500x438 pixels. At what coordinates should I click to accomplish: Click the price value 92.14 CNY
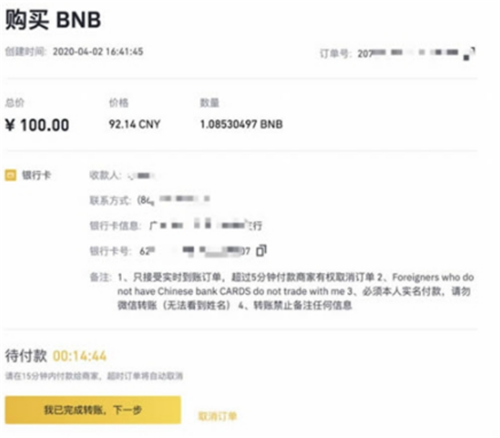pos(135,124)
